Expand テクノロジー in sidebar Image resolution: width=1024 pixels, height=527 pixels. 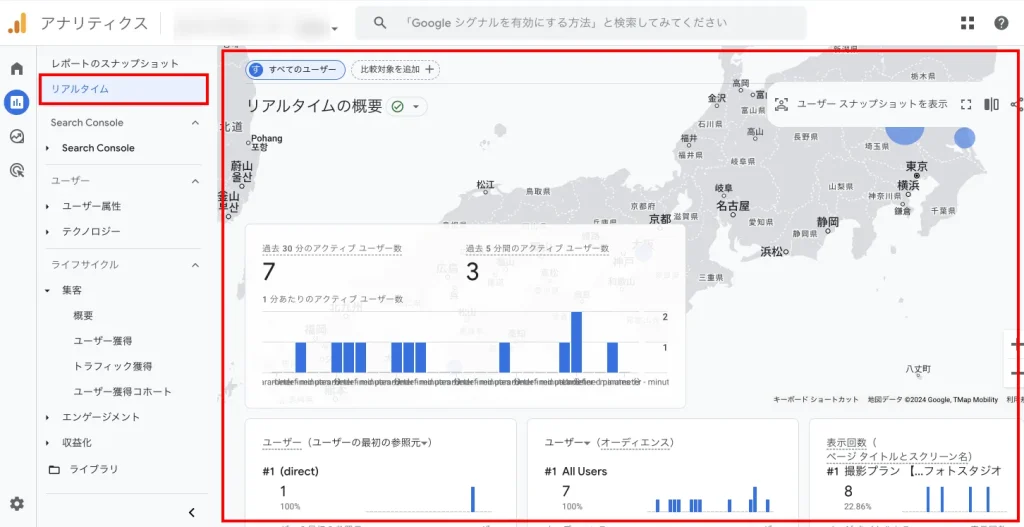[x=48, y=232]
